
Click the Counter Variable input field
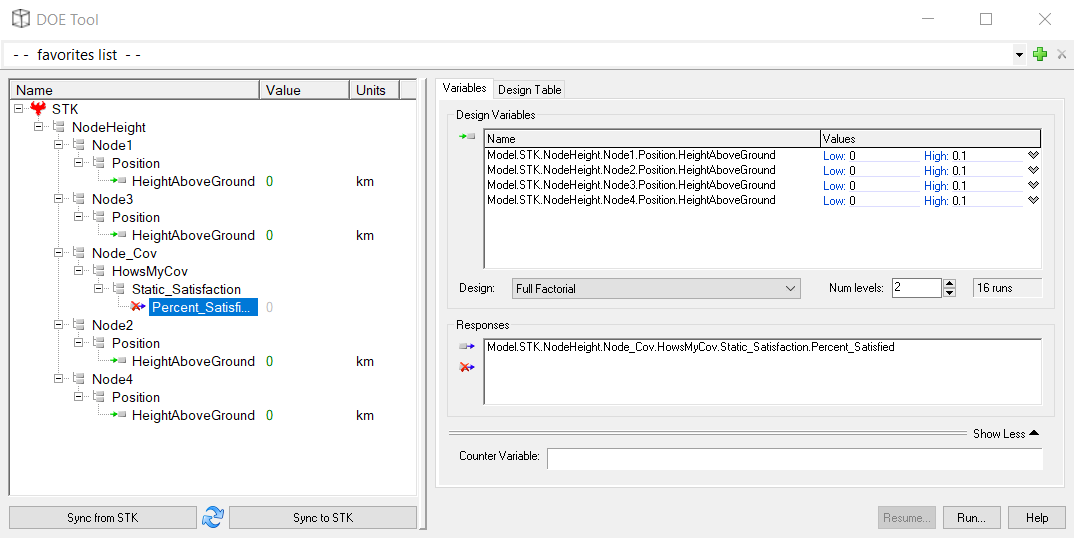(794, 458)
